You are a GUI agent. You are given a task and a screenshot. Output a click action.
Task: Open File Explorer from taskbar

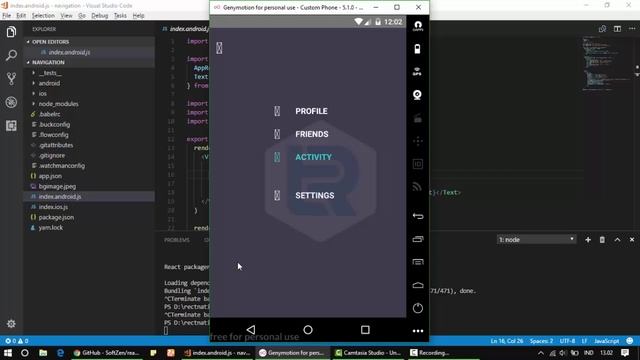click(43, 353)
